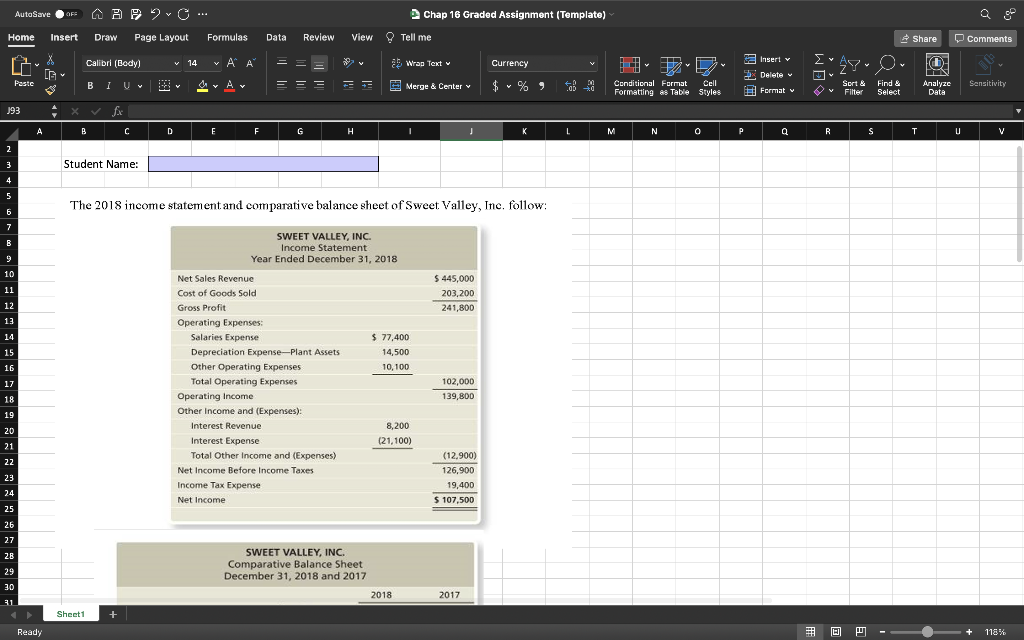This screenshot has width=1024, height=640.
Task: Apply Percent Style format
Action: coord(523,86)
